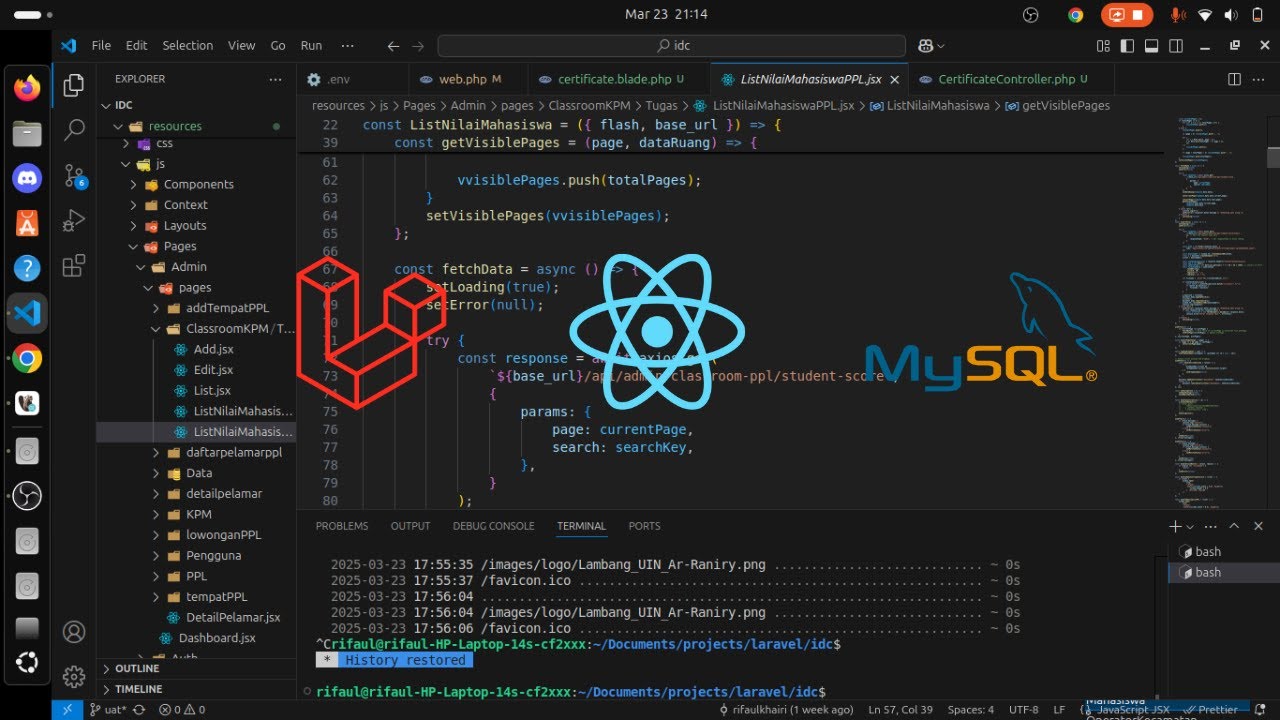The height and width of the screenshot is (720, 1280).
Task: Open the new terminal launch profile dropdown
Action: click(x=1190, y=526)
